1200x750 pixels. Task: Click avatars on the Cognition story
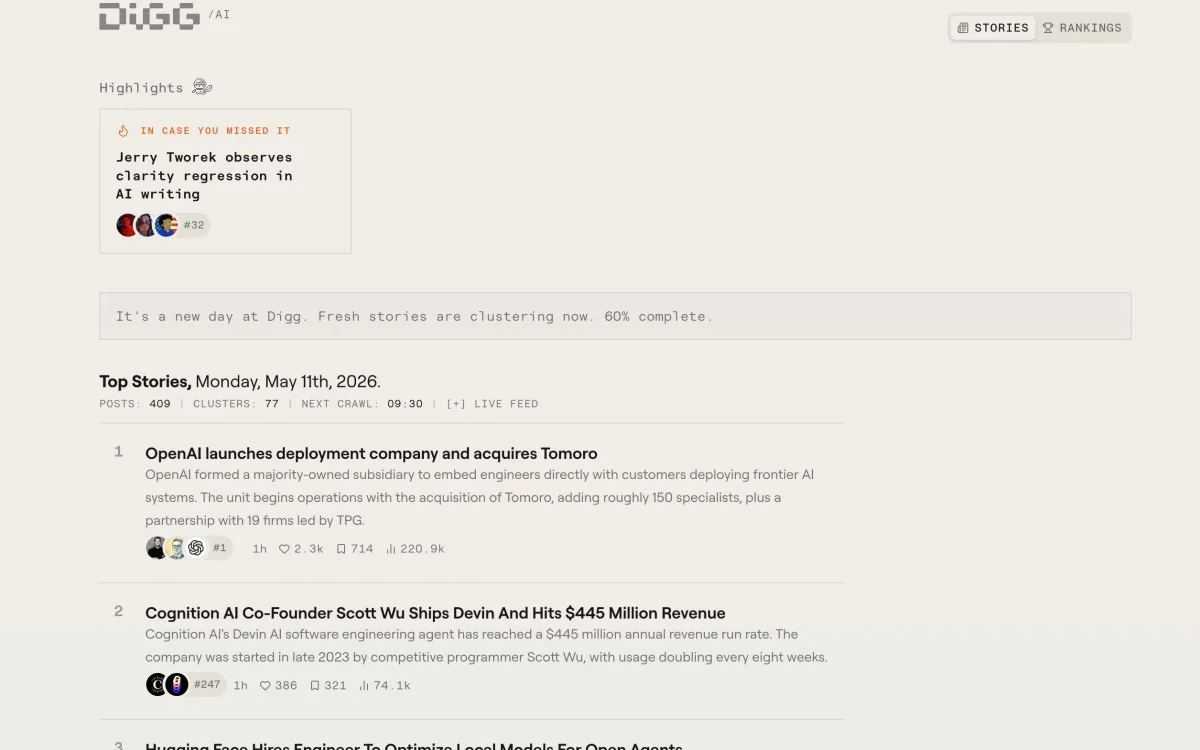[x=167, y=685]
